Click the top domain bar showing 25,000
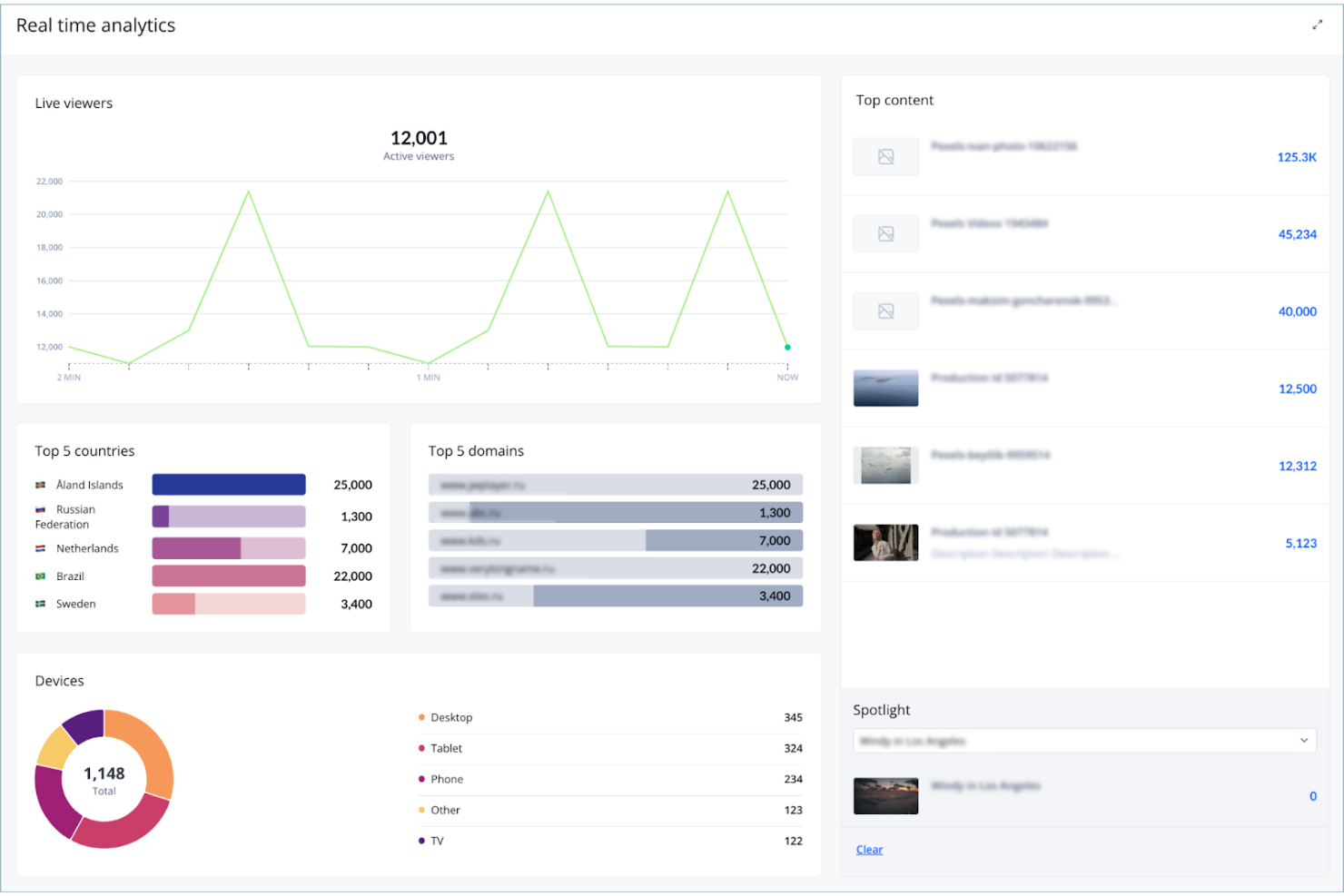Image resolution: width=1344 pixels, height=896 pixels. coord(616,484)
